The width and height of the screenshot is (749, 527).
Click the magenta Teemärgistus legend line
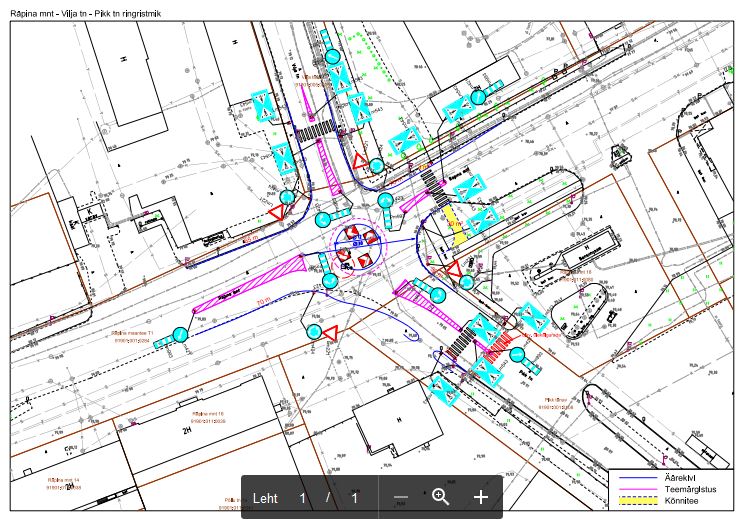tap(638, 489)
